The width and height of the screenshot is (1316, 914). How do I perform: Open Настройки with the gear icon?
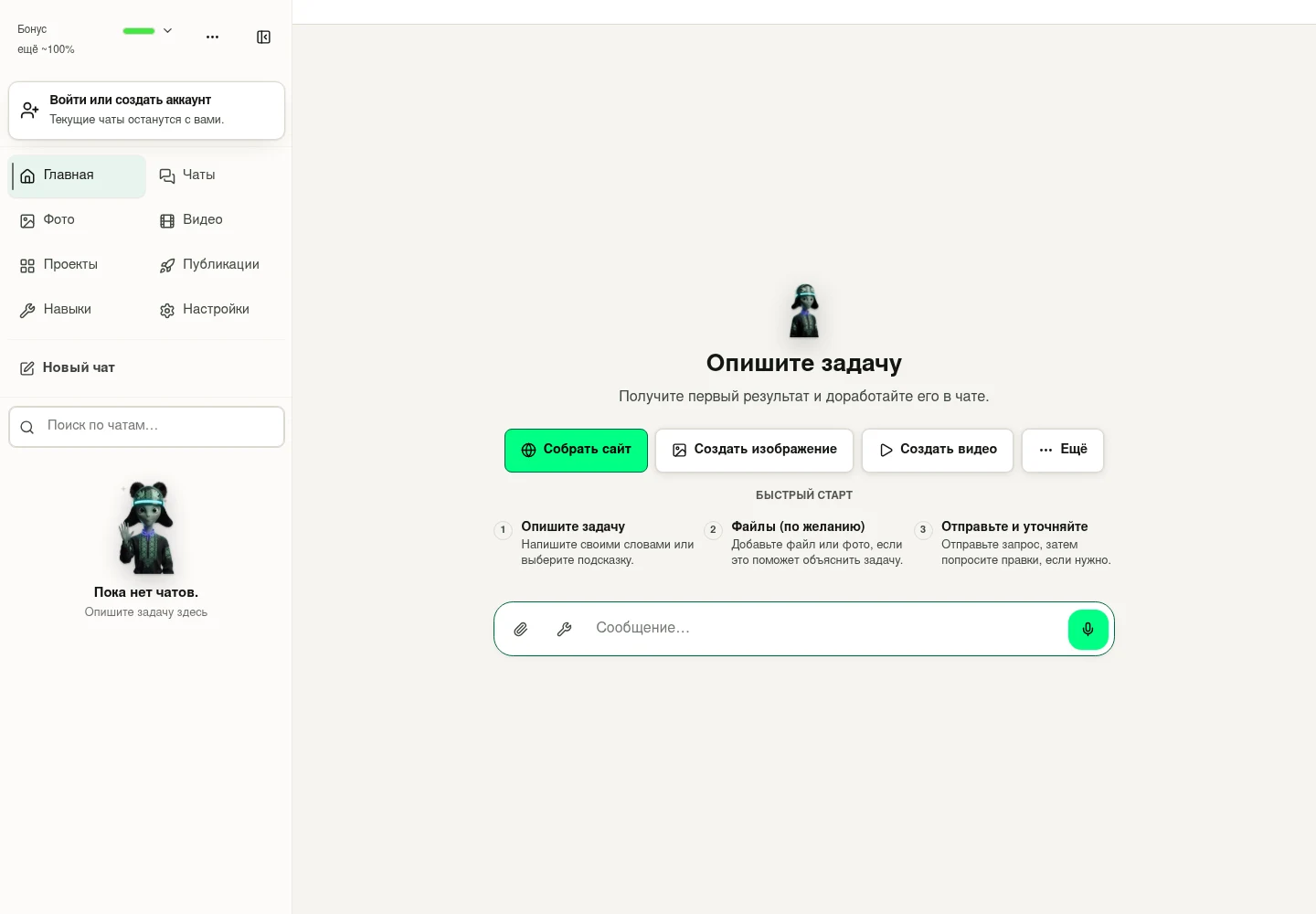pyautogui.click(x=216, y=310)
